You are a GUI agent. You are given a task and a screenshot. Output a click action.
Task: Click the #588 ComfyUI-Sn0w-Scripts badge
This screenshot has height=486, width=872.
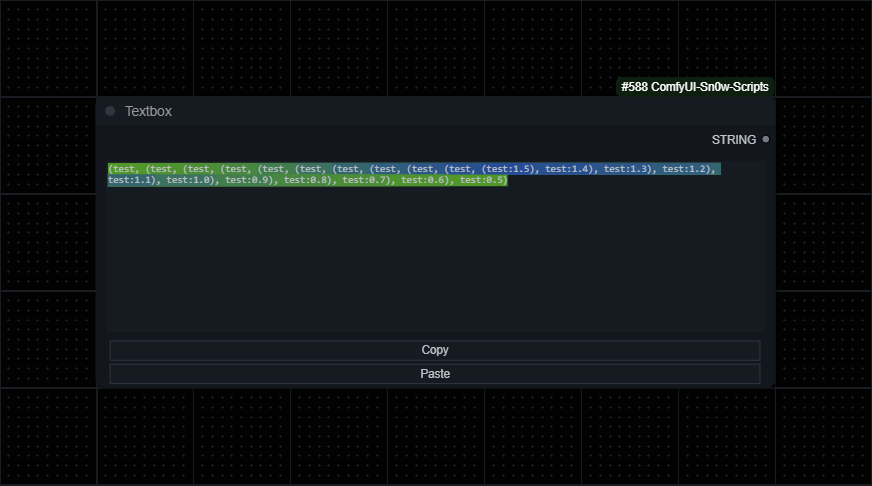click(695, 87)
